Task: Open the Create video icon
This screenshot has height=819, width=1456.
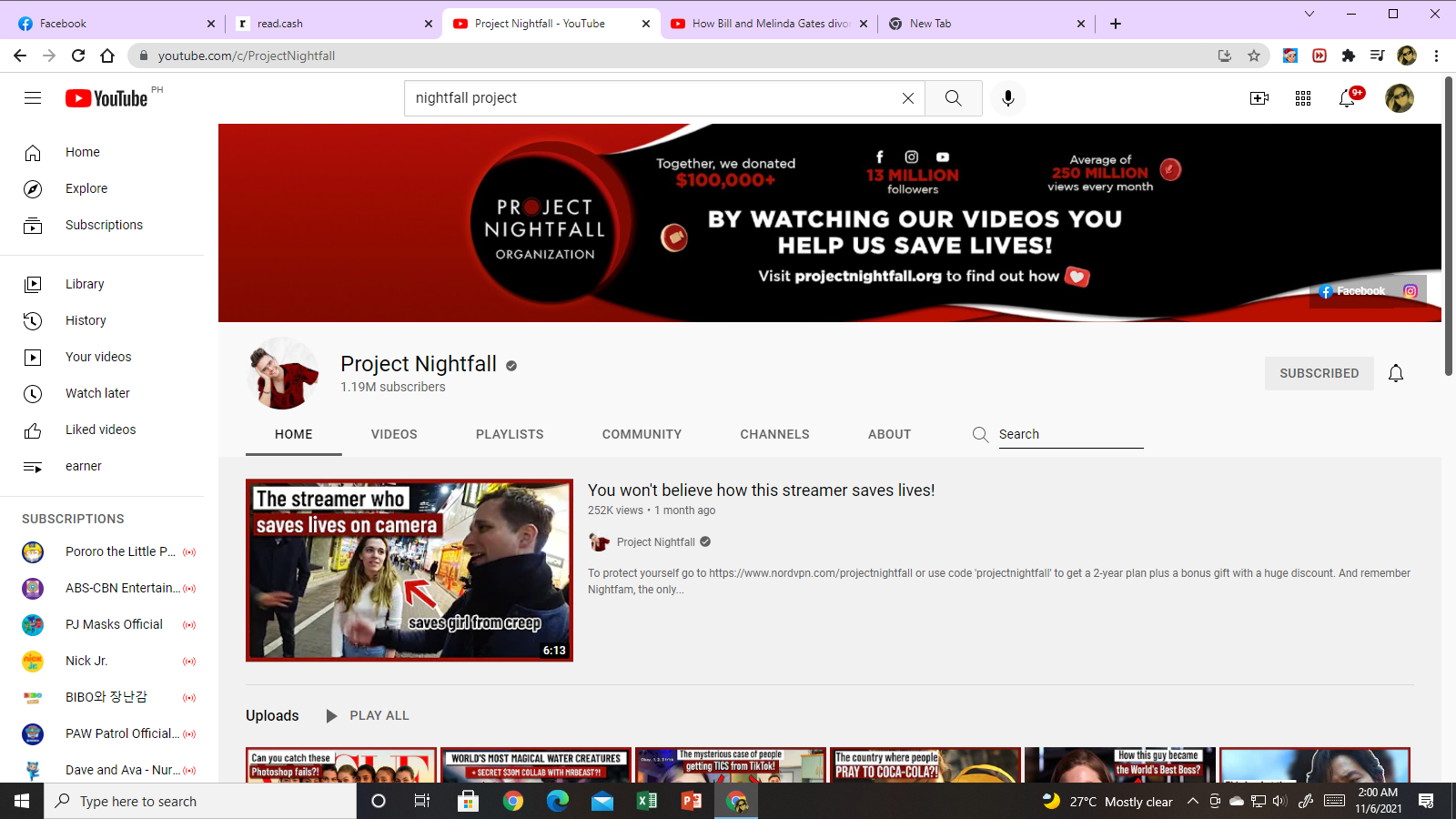Action: coord(1259,98)
